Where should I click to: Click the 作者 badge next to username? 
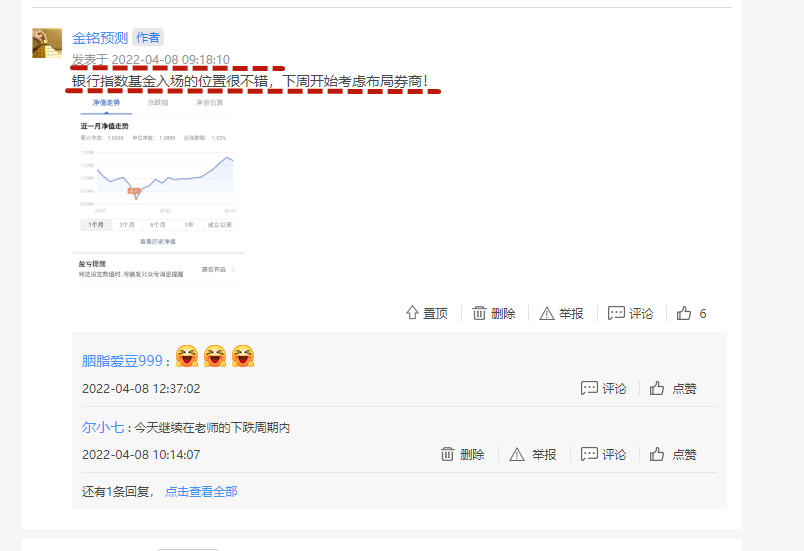point(148,37)
